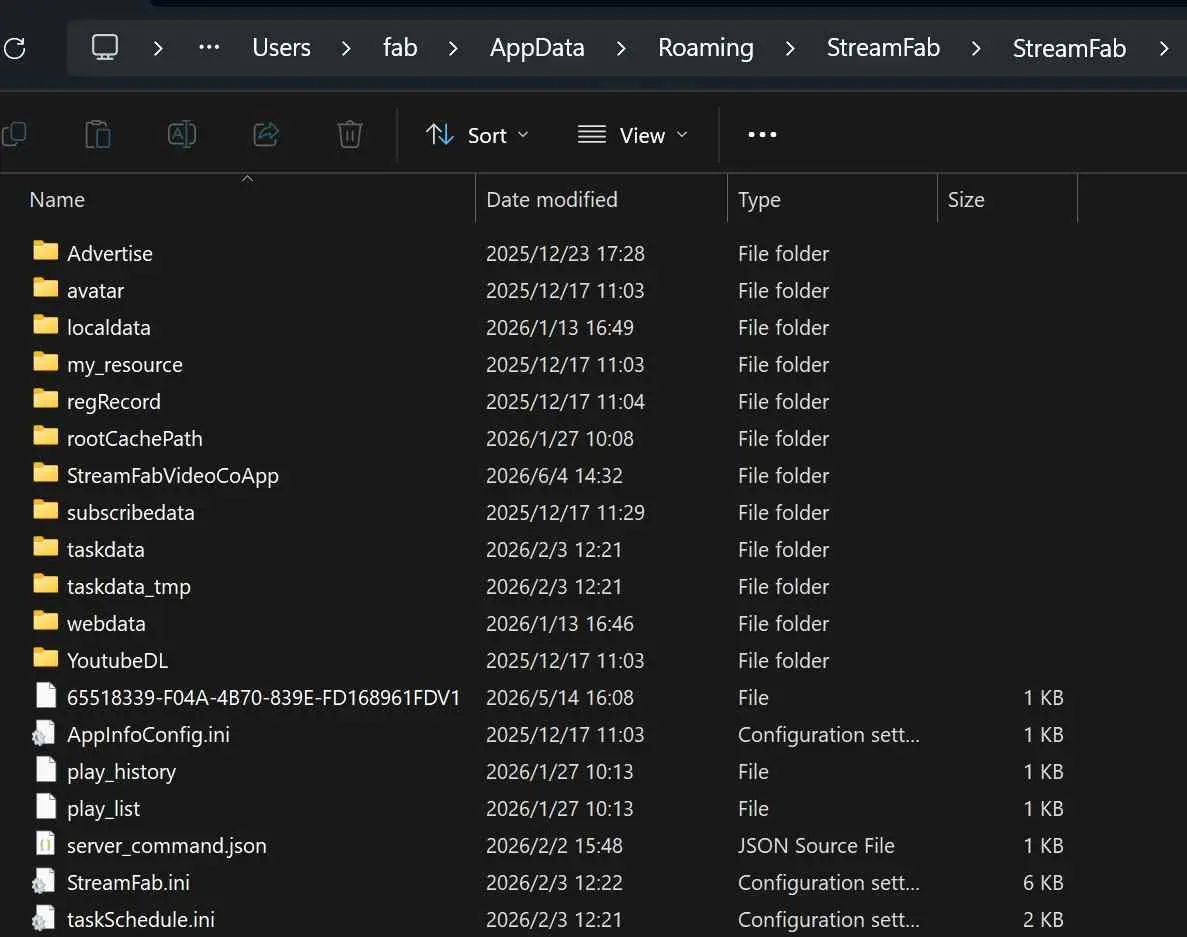Select the Advertise folder icon

[45, 251]
